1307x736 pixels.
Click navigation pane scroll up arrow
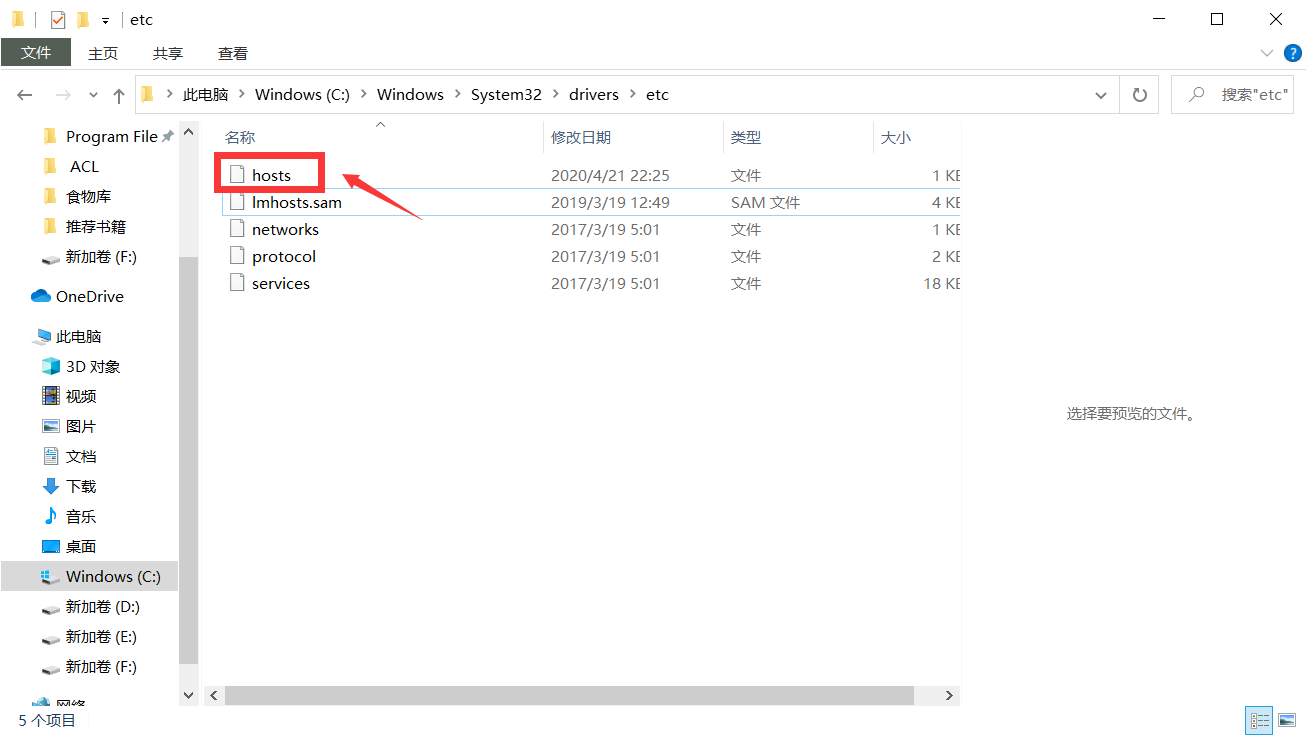tap(189, 133)
